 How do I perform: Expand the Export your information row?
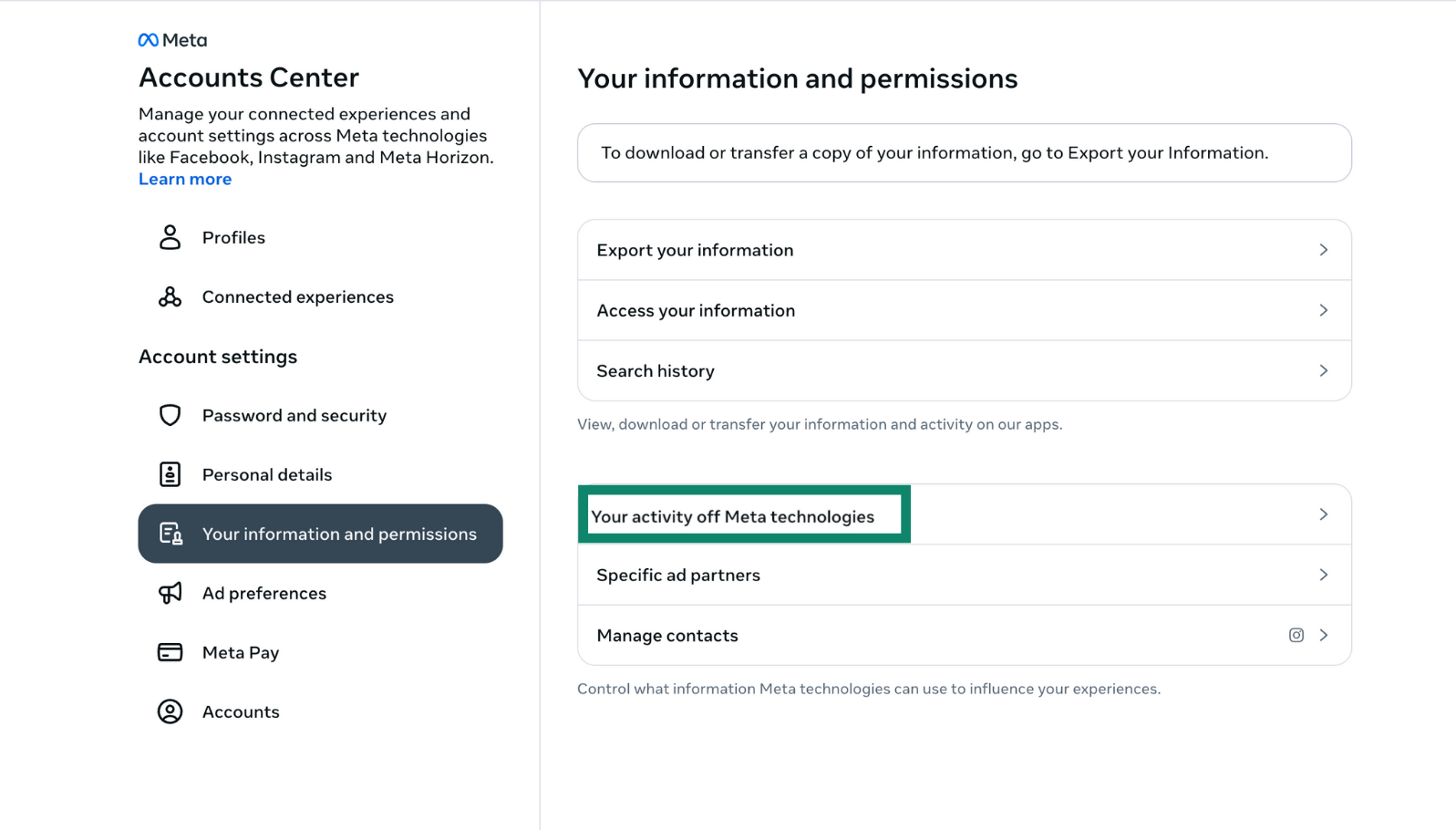click(x=1324, y=249)
